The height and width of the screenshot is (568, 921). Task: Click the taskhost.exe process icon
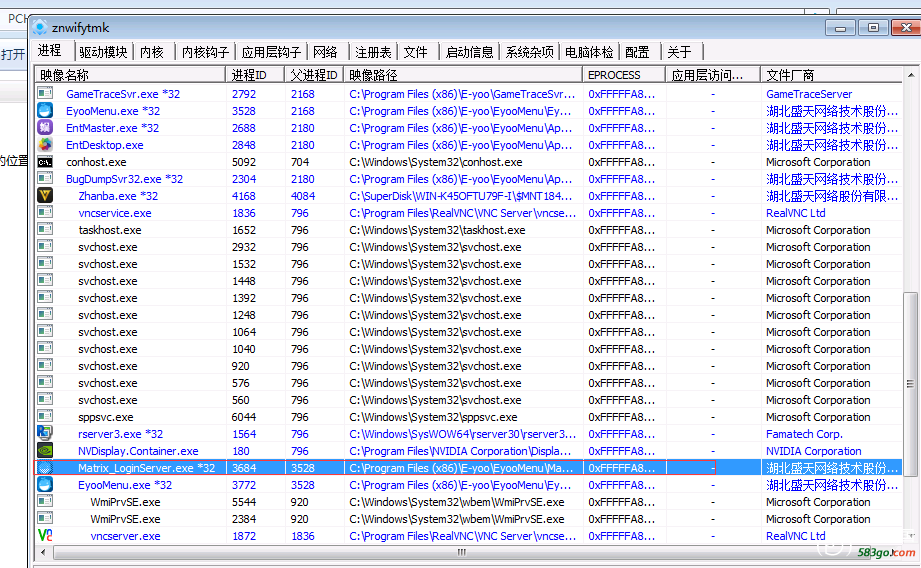[x=45, y=230]
